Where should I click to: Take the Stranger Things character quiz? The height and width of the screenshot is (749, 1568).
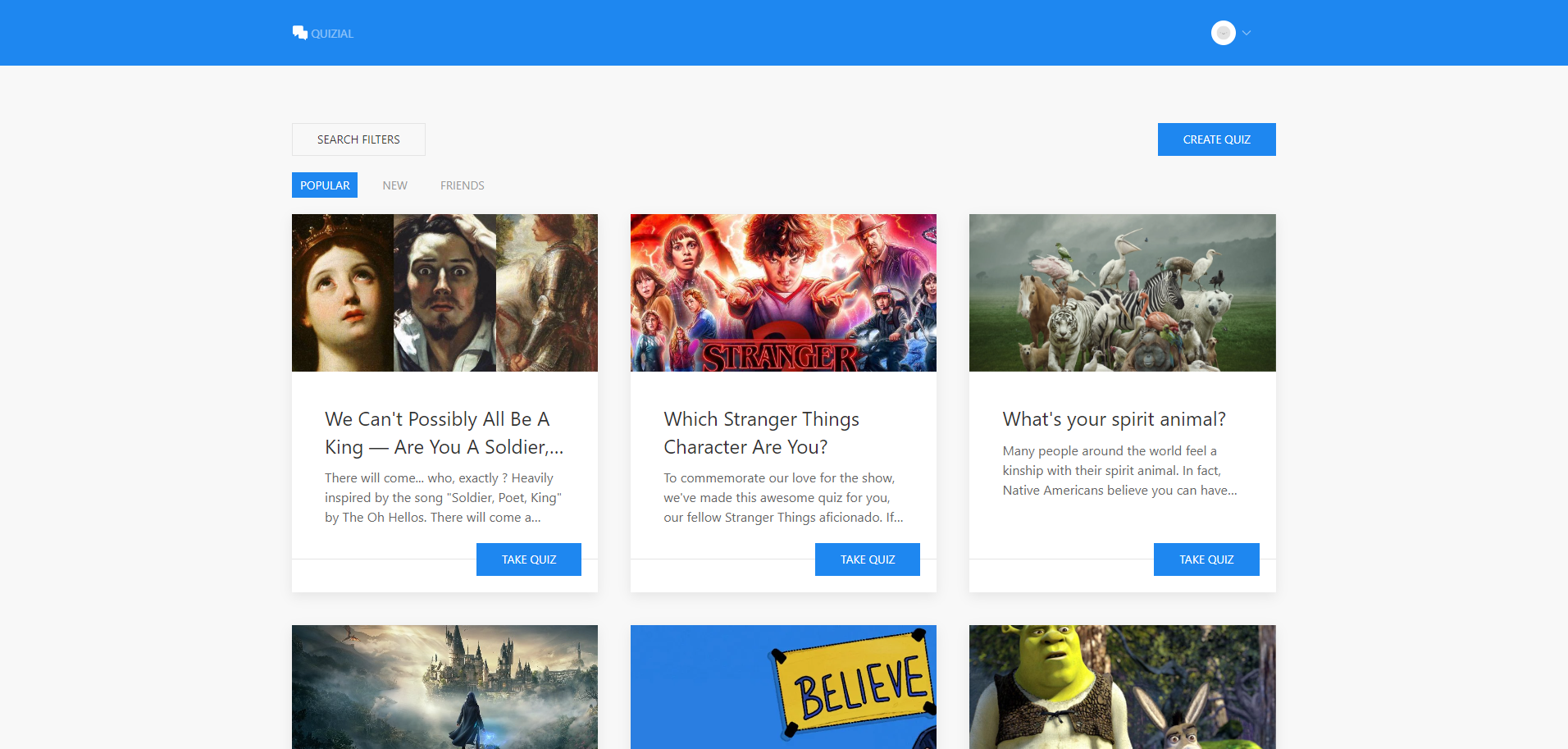(x=868, y=559)
